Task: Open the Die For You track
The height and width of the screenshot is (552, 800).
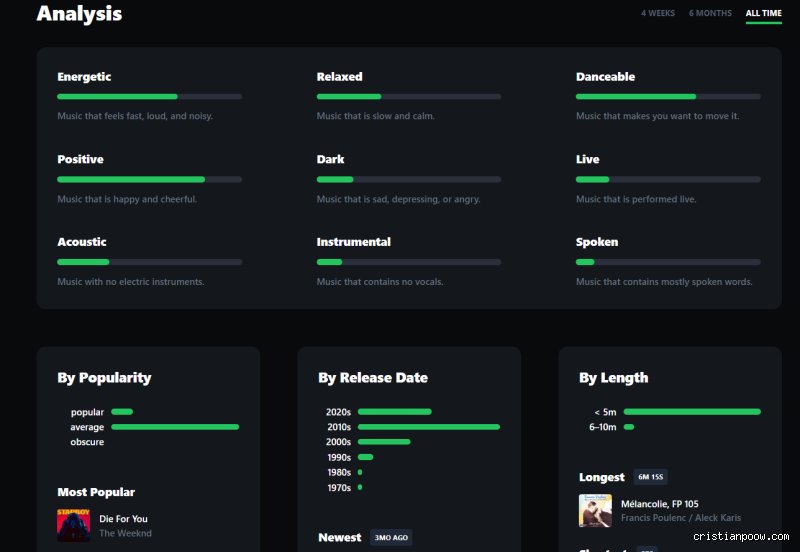Action: [x=123, y=519]
